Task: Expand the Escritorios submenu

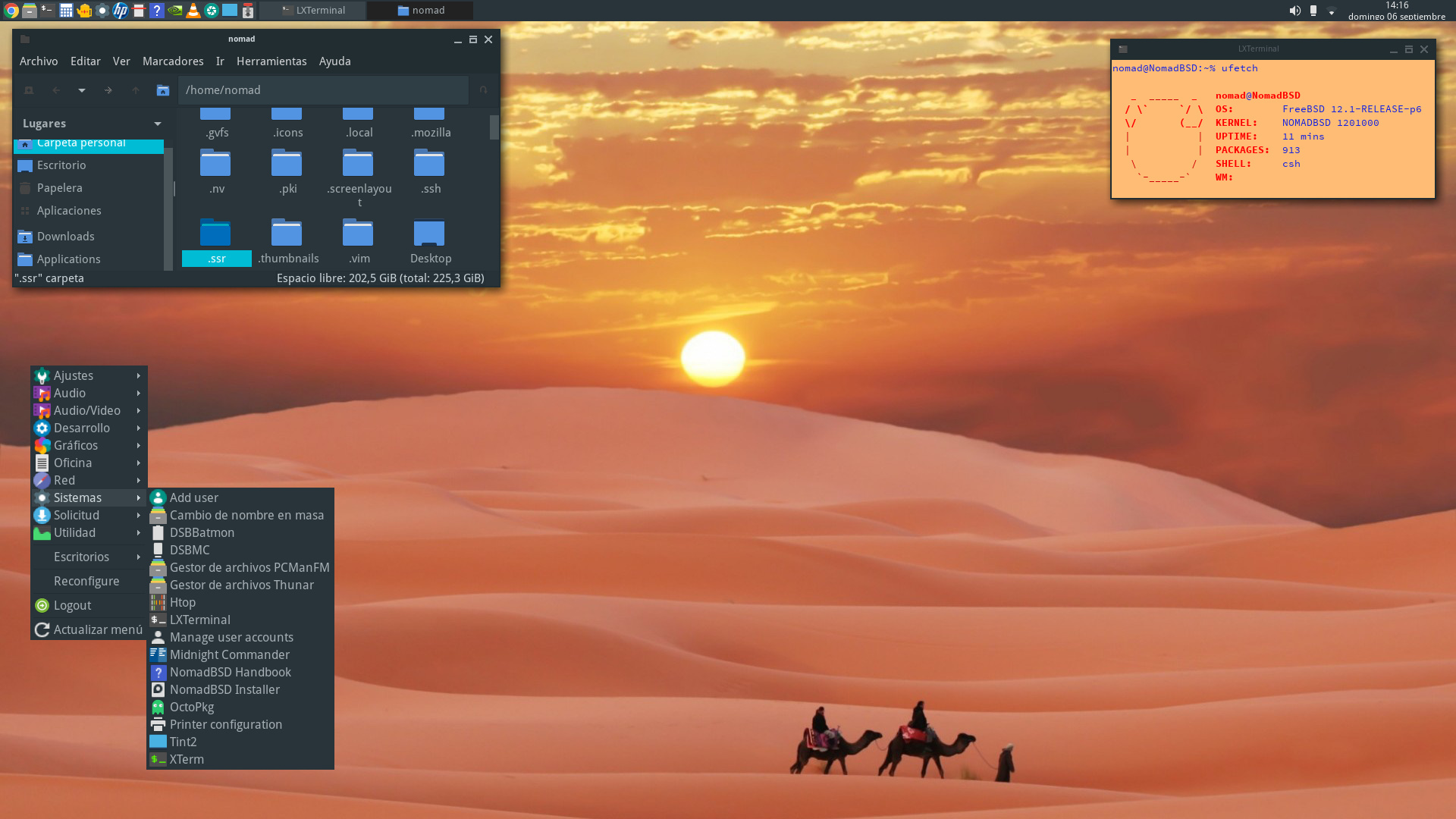Action: coord(81,557)
